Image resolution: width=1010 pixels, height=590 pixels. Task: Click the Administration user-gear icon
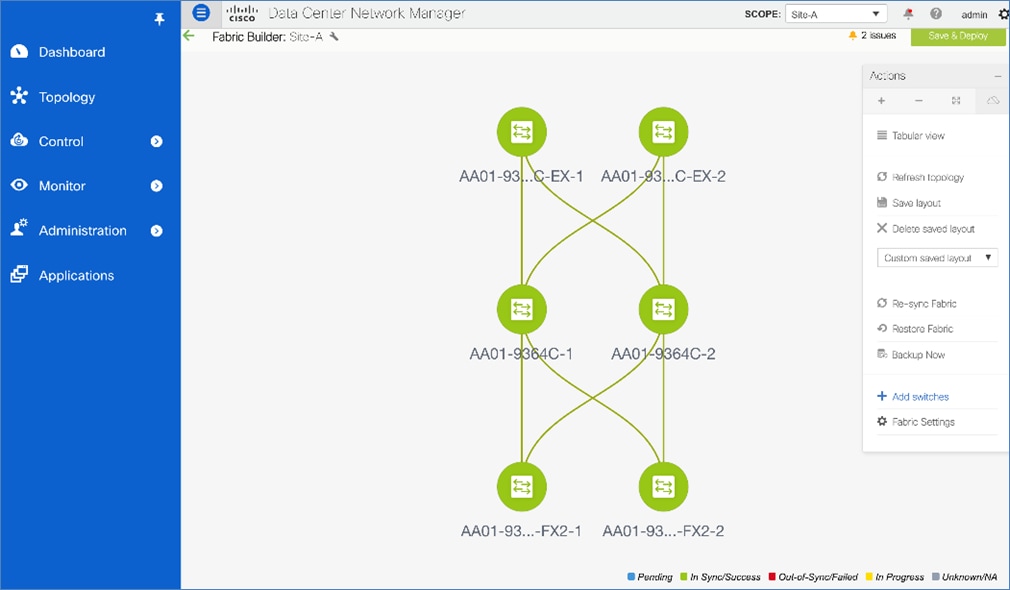19,227
